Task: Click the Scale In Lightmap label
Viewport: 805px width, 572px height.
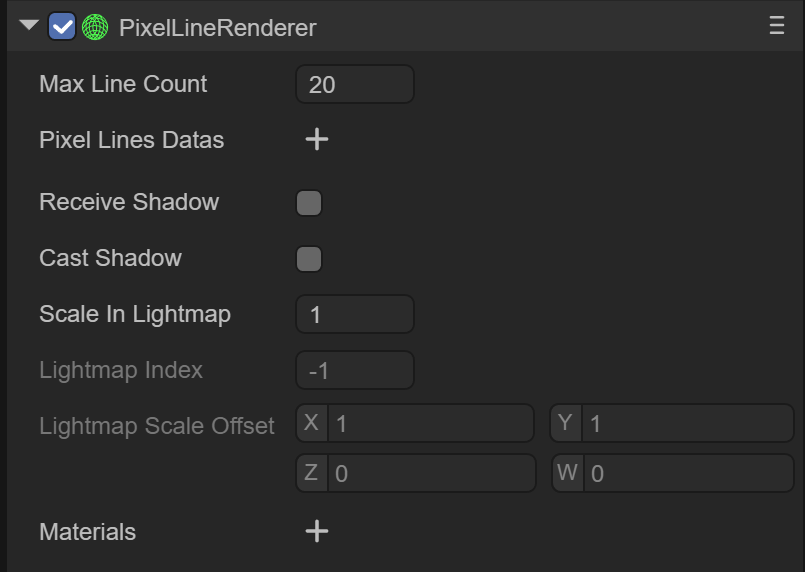Action: tap(135, 314)
